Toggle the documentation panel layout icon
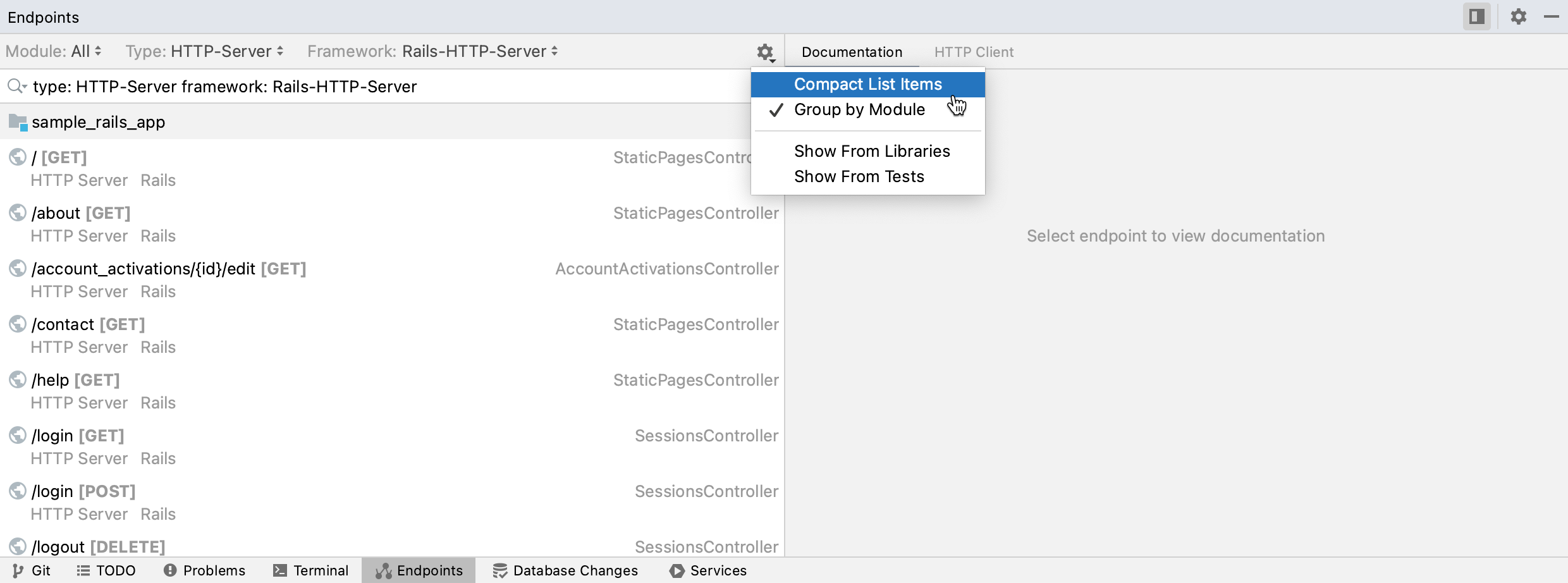Image resolution: width=1568 pixels, height=583 pixels. [x=1476, y=16]
